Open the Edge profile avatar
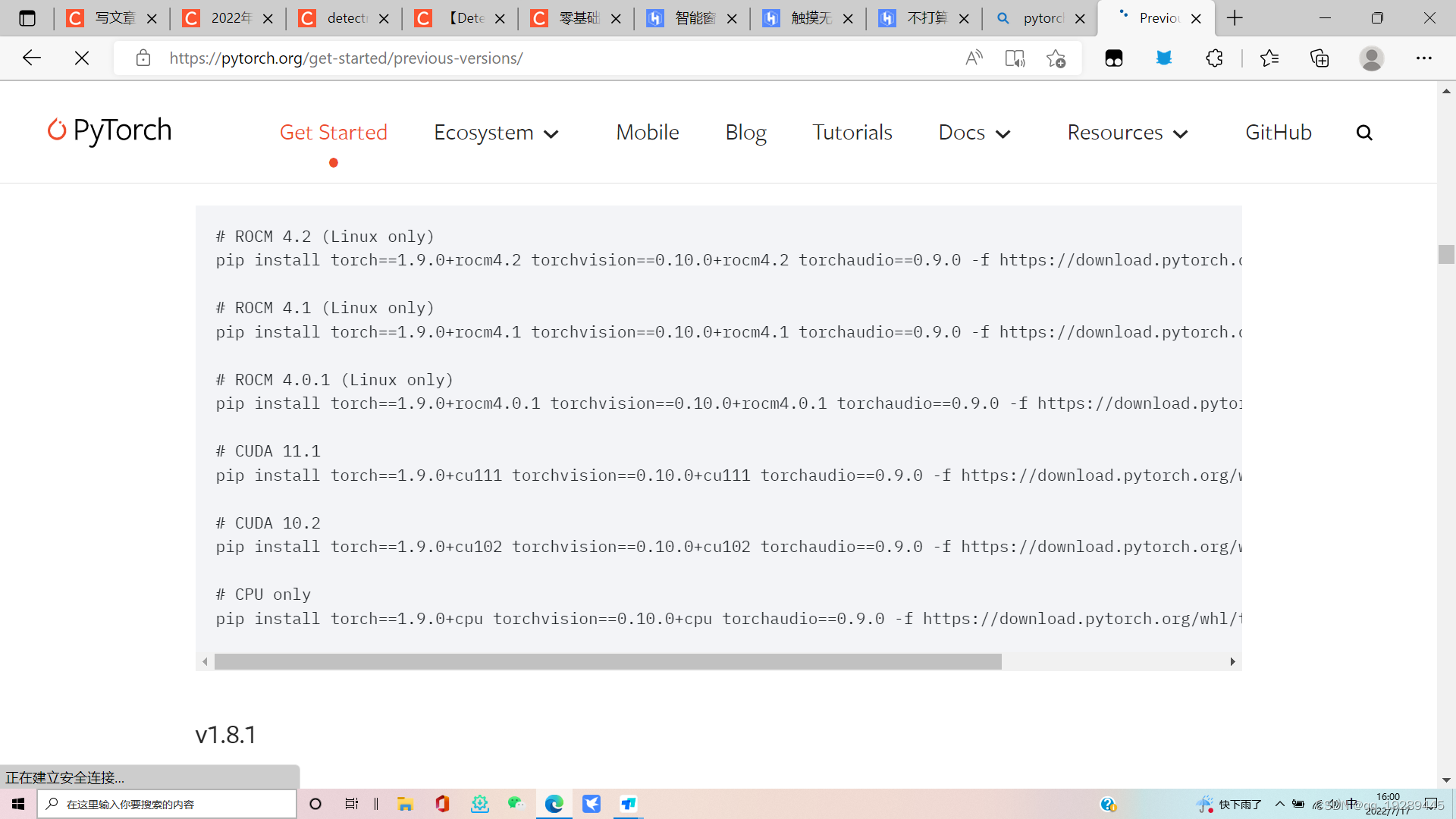The height and width of the screenshot is (819, 1456). click(1373, 58)
